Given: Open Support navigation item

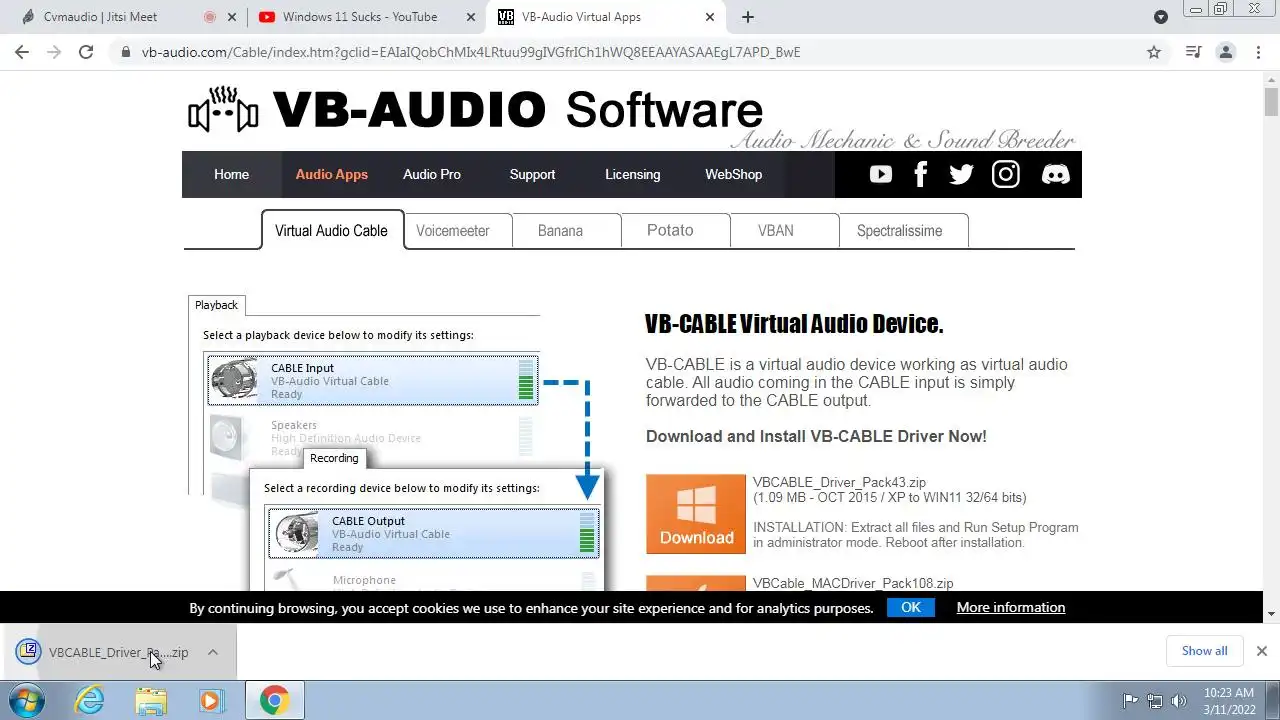Looking at the screenshot, I should (x=532, y=174).
